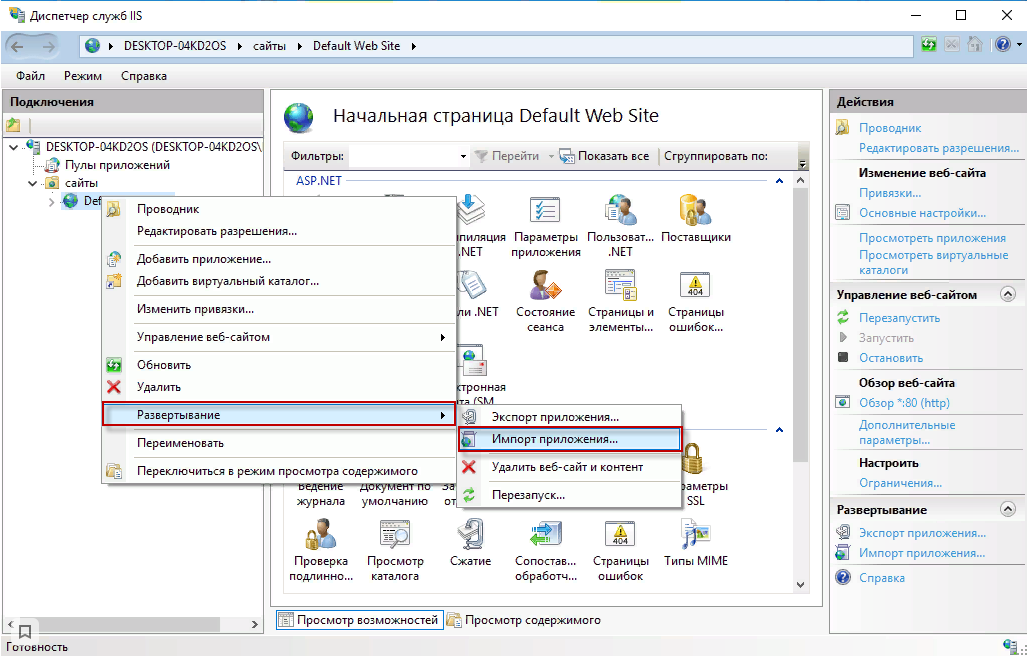The image size is (1030, 660).
Task: Select Пулы приложений in connections tree
Action: point(117,165)
